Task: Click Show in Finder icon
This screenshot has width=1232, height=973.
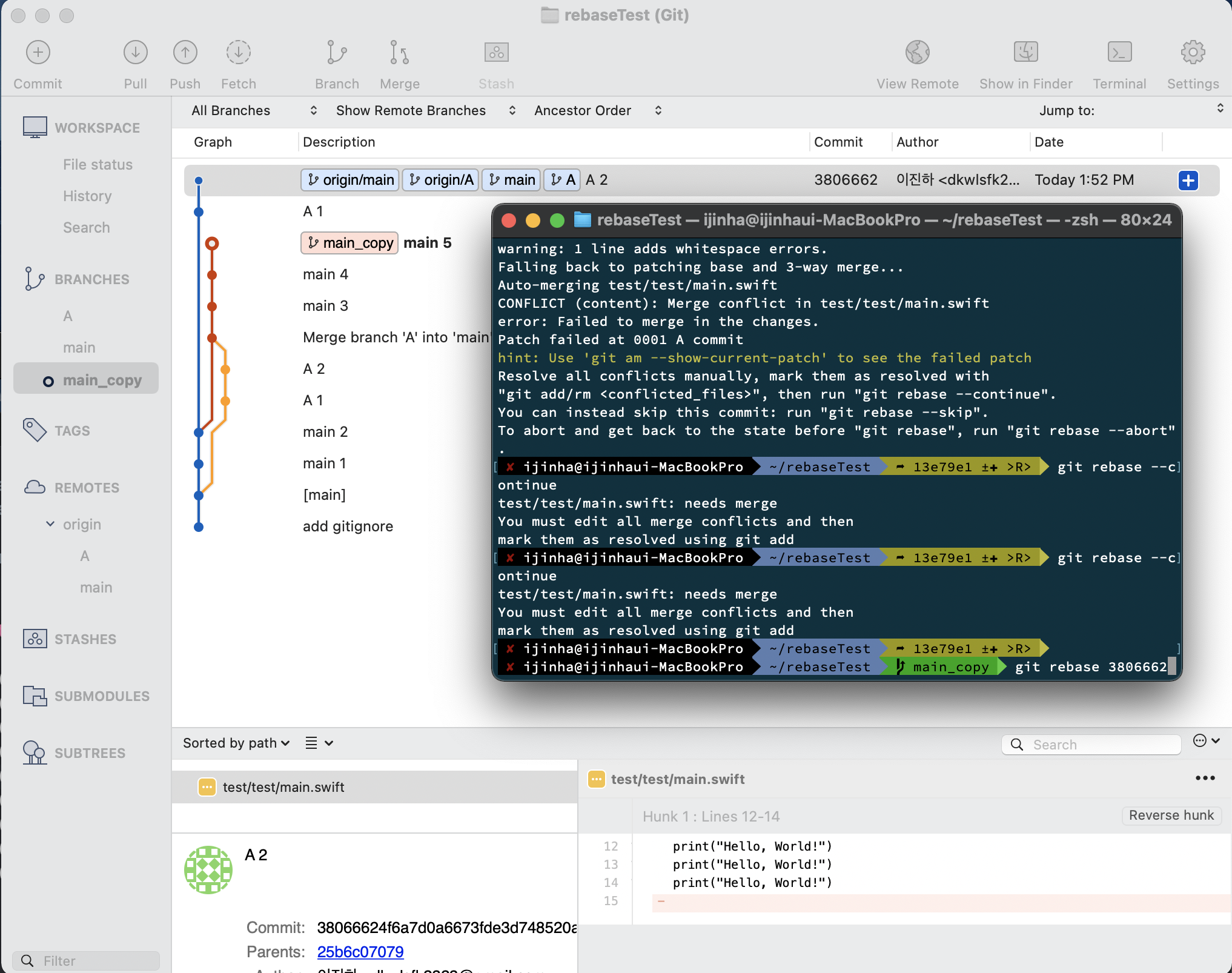Action: (1025, 53)
